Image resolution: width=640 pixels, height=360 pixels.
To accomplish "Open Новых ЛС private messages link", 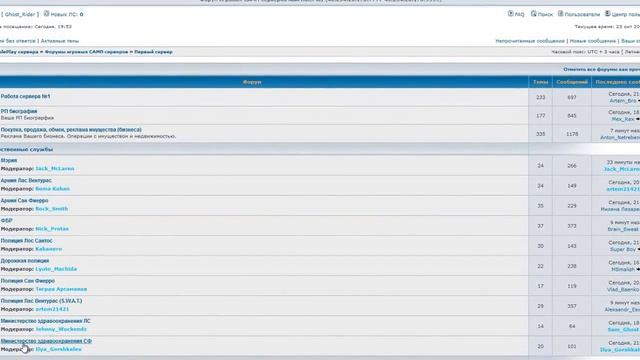I will [67, 14].
